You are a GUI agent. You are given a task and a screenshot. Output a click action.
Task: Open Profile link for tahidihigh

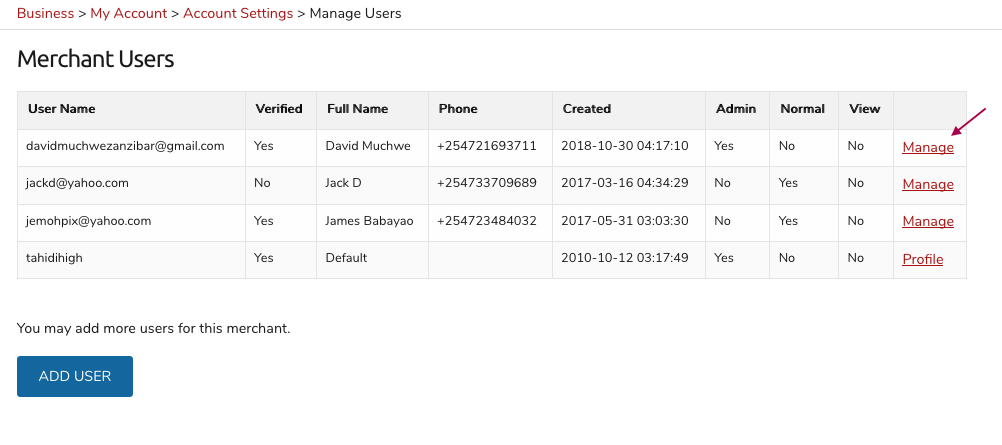click(x=923, y=260)
